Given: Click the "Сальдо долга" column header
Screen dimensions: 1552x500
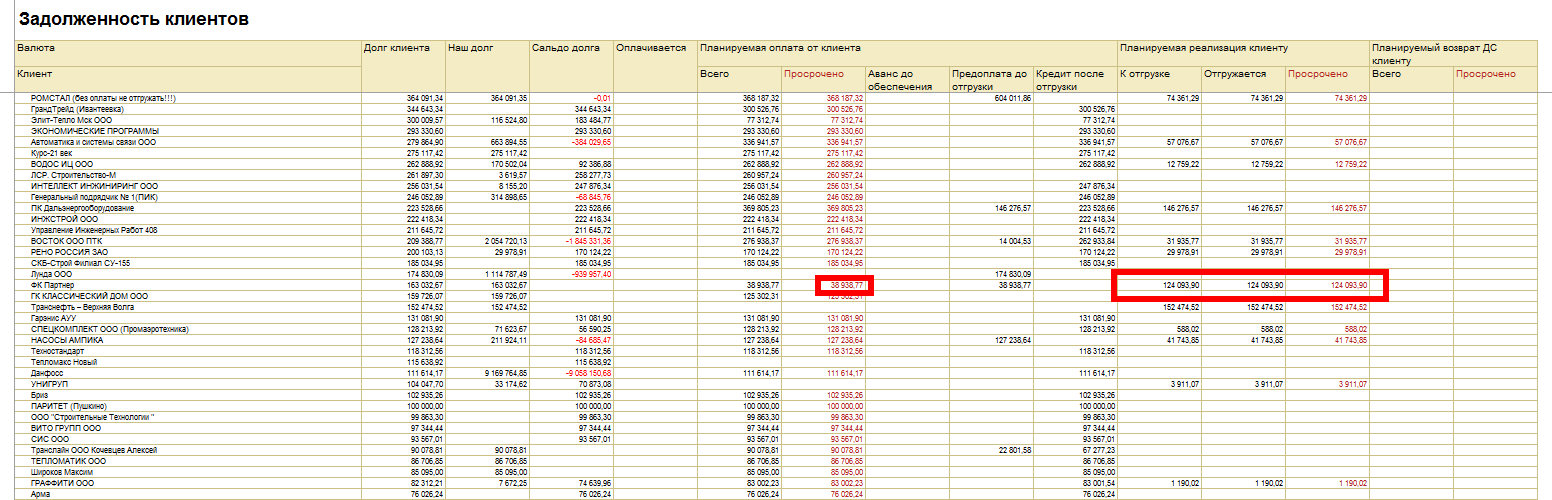Looking at the screenshot, I should tap(559, 47).
